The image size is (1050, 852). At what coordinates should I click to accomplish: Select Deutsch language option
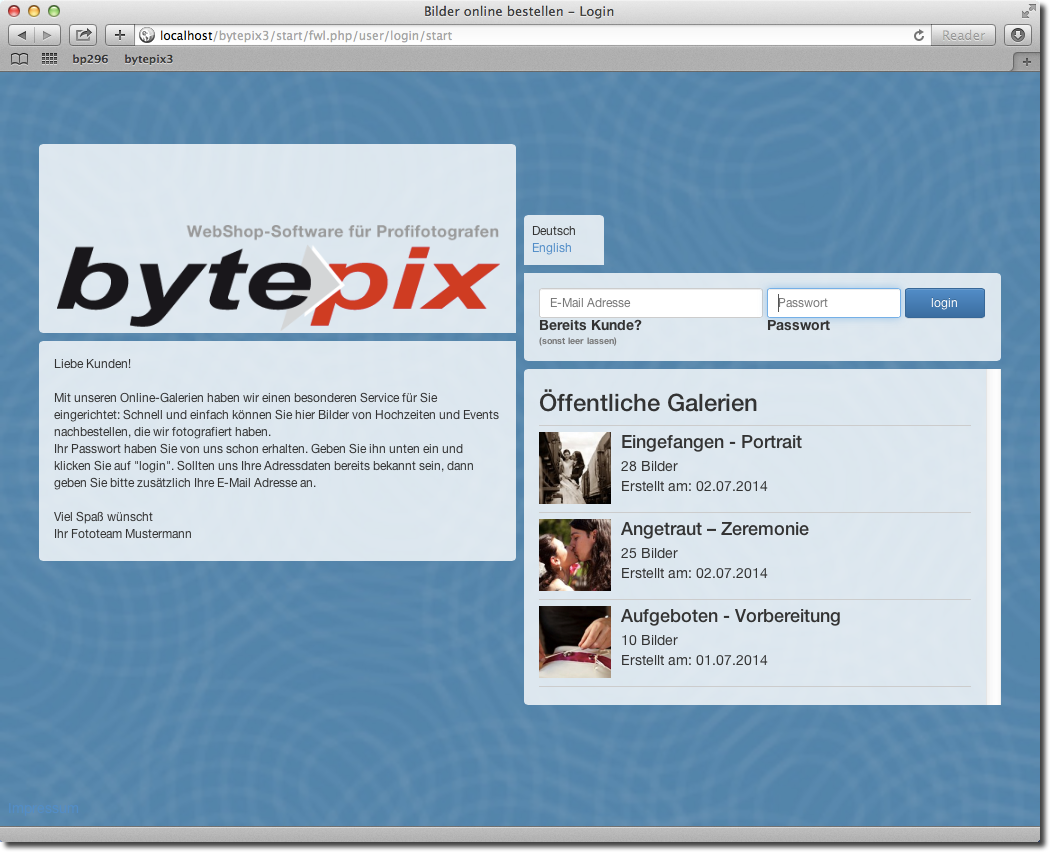pyautogui.click(x=553, y=230)
